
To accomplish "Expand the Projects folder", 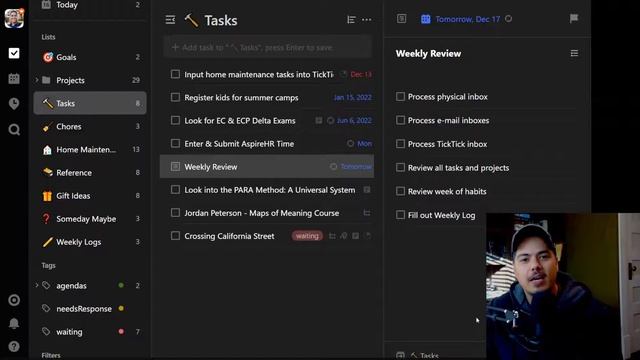I will point(37,80).
